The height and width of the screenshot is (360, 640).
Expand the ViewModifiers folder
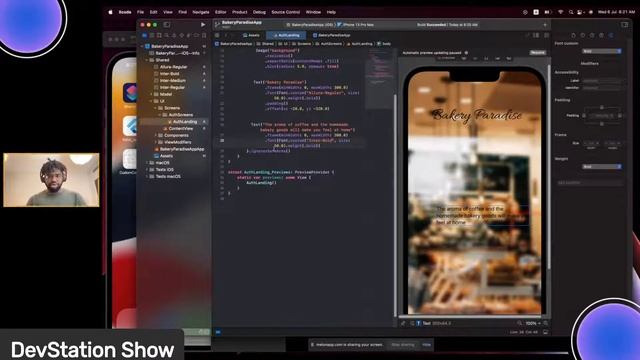(x=156, y=142)
